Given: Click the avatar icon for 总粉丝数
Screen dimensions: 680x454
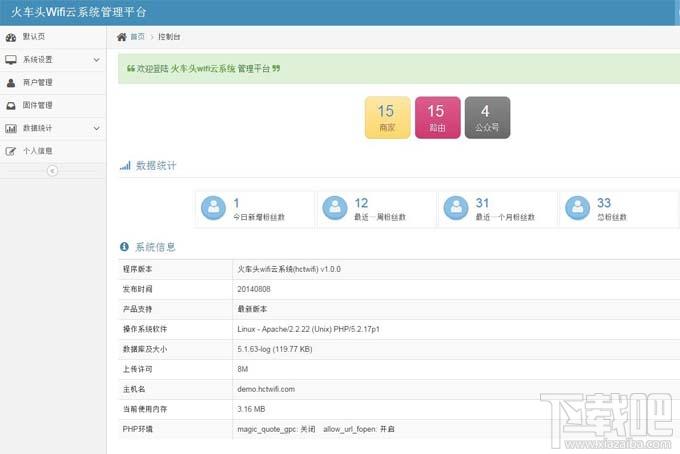Looking at the screenshot, I should click(x=578, y=208).
